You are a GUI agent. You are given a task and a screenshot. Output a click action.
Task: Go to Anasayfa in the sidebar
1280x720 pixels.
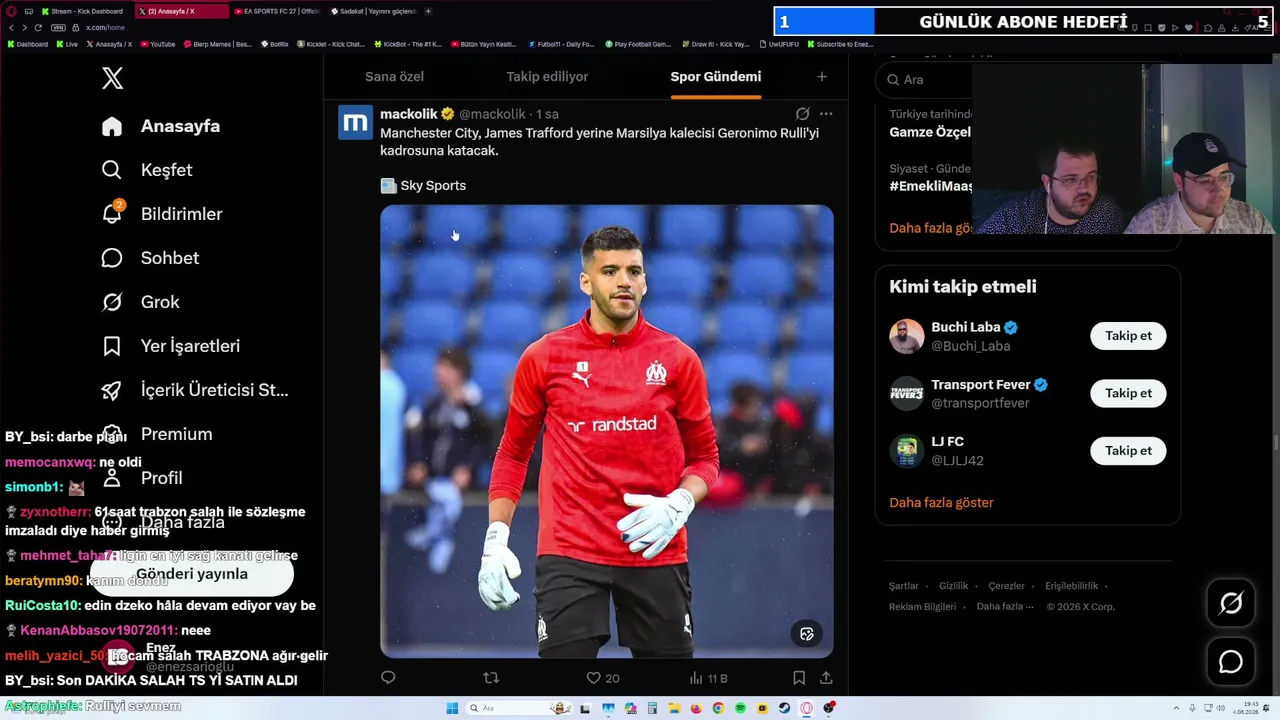(x=160, y=126)
